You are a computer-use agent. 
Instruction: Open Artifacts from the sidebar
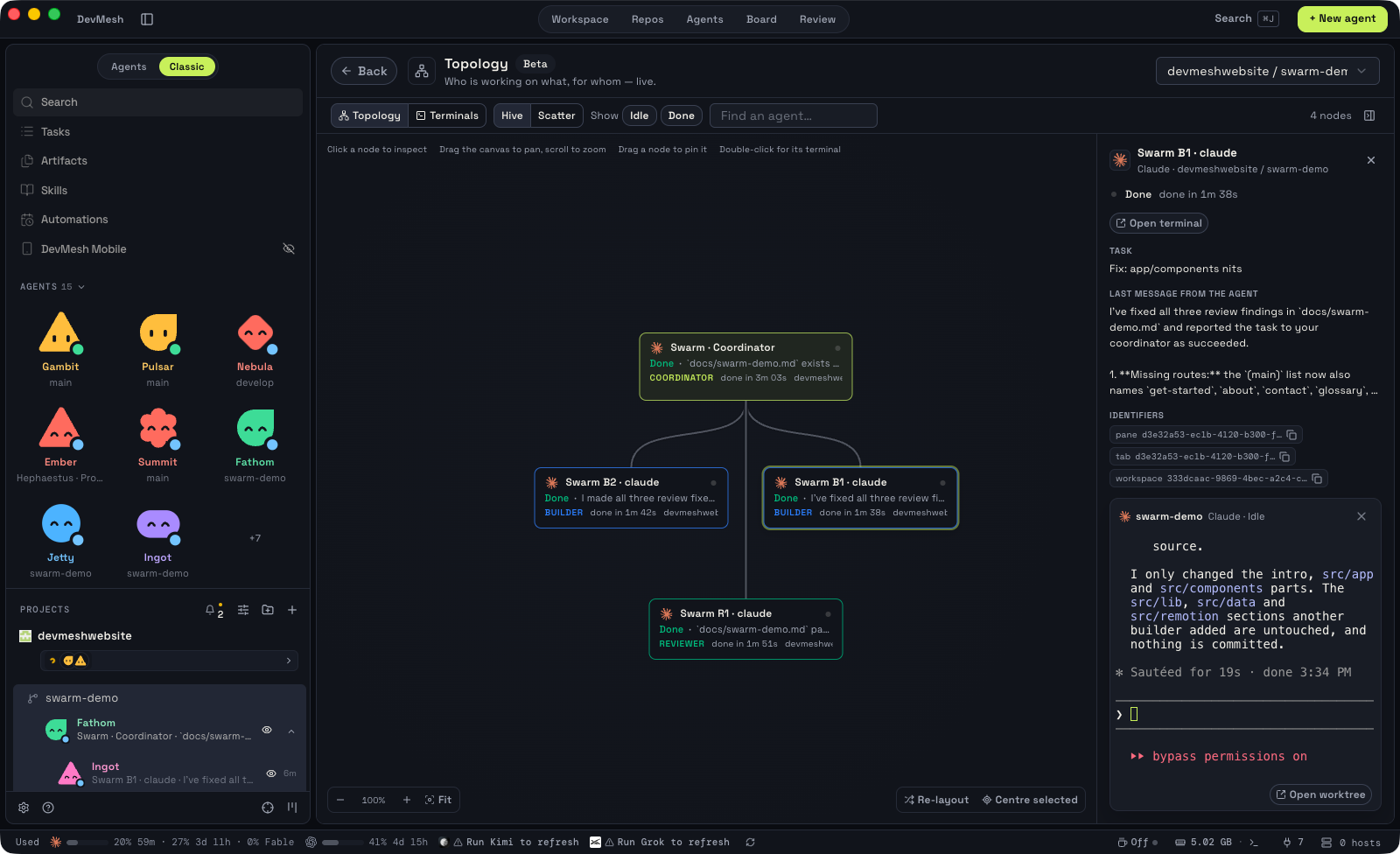pos(157,161)
